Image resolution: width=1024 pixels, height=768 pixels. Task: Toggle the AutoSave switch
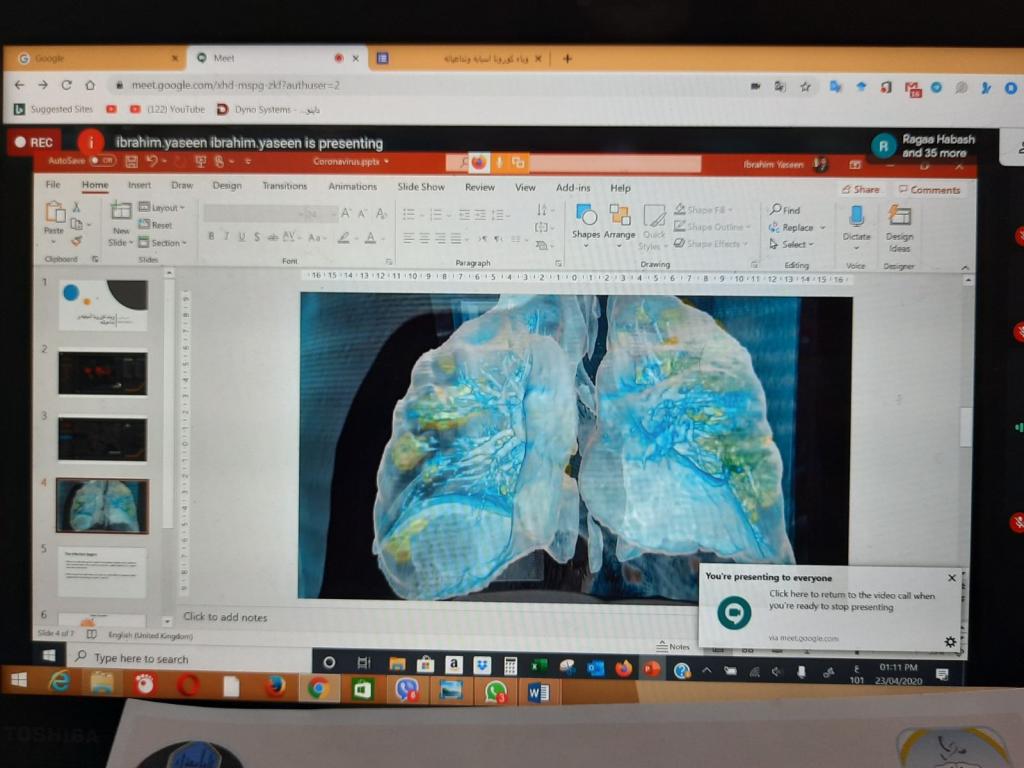tap(102, 160)
